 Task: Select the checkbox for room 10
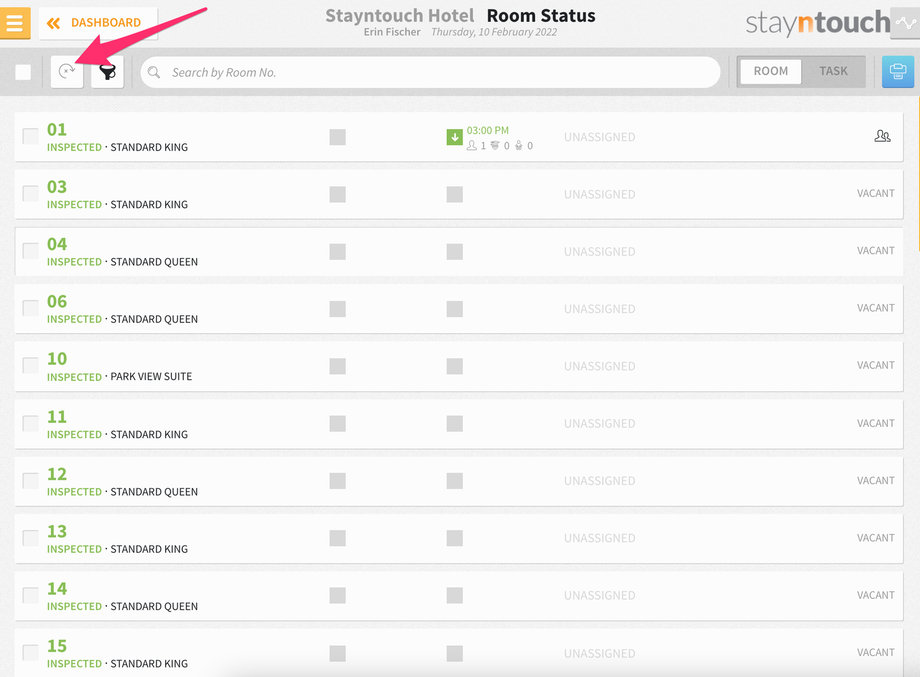31,365
